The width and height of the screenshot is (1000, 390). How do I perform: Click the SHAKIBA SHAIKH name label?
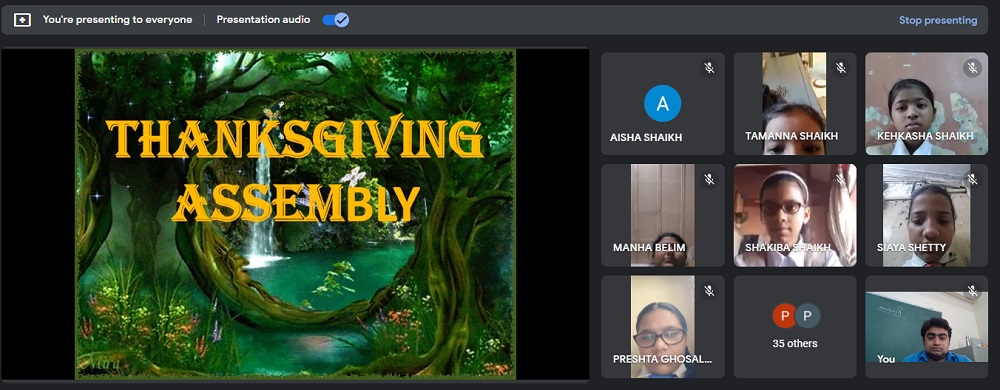coord(788,247)
